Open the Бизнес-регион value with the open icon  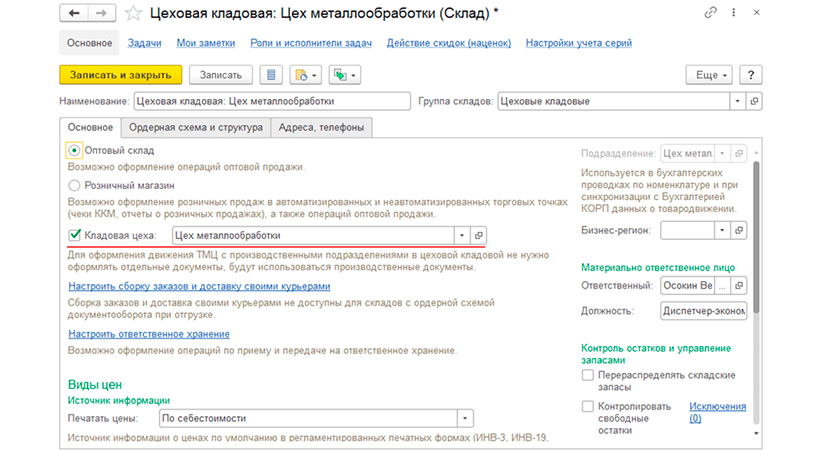coord(739,230)
